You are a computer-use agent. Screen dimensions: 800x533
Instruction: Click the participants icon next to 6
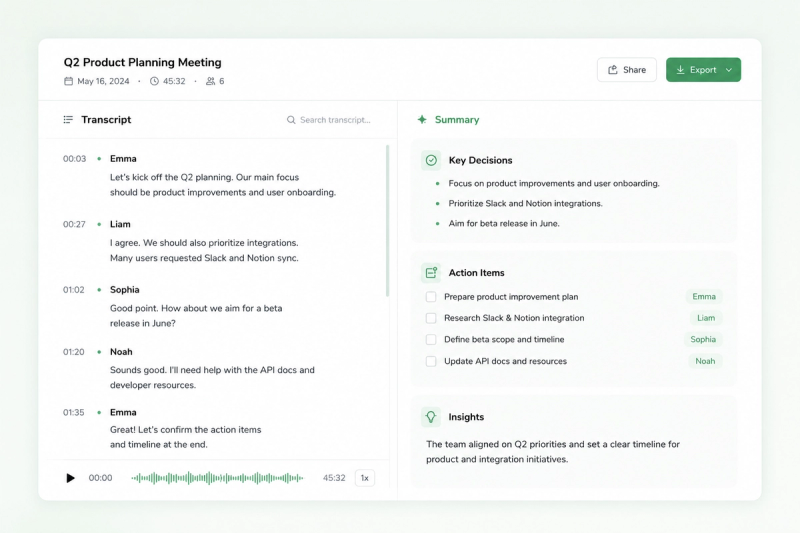coord(210,81)
